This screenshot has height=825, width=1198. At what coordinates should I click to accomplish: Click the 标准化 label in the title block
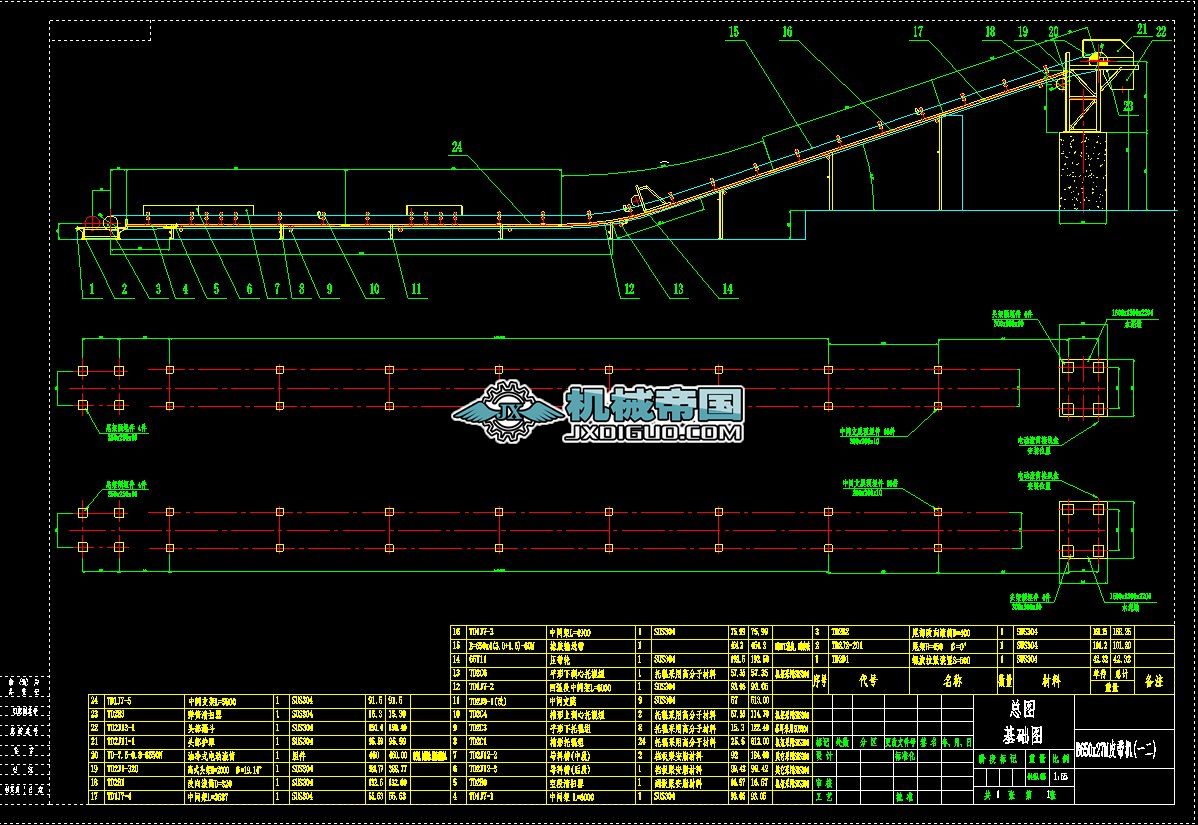905,755
